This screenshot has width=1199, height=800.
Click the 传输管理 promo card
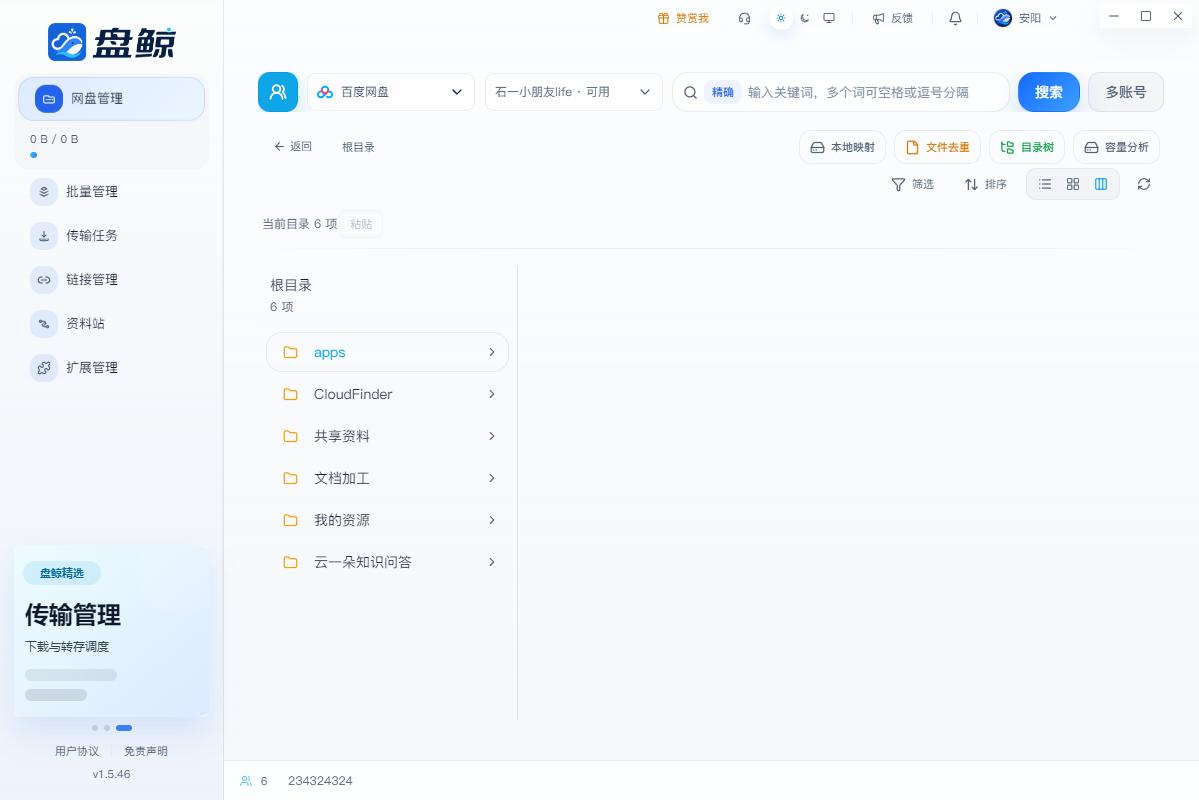coord(112,631)
